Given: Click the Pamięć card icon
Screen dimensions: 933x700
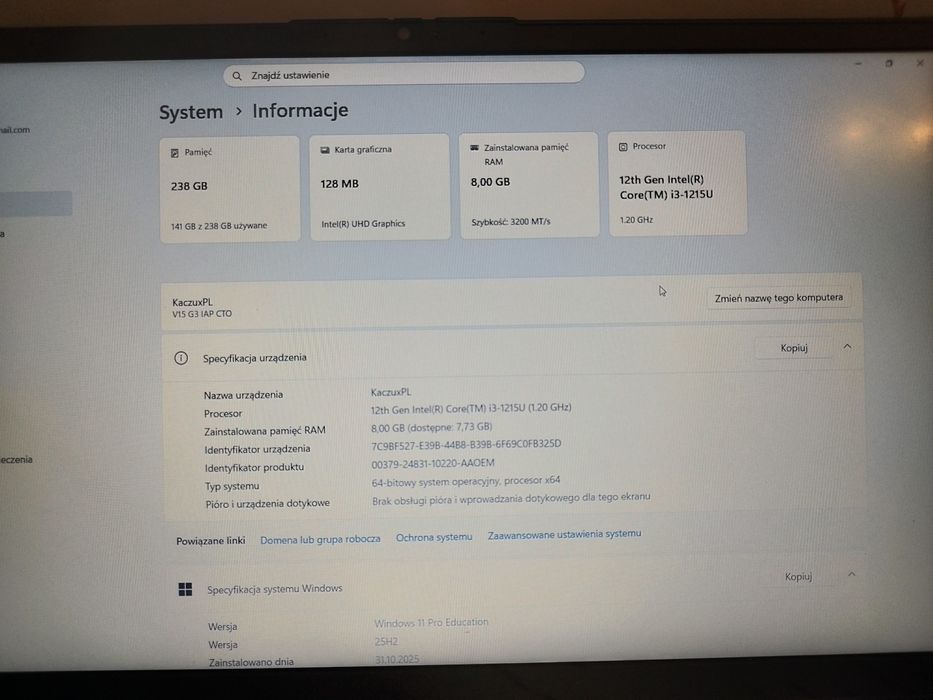Looking at the screenshot, I should (175, 153).
